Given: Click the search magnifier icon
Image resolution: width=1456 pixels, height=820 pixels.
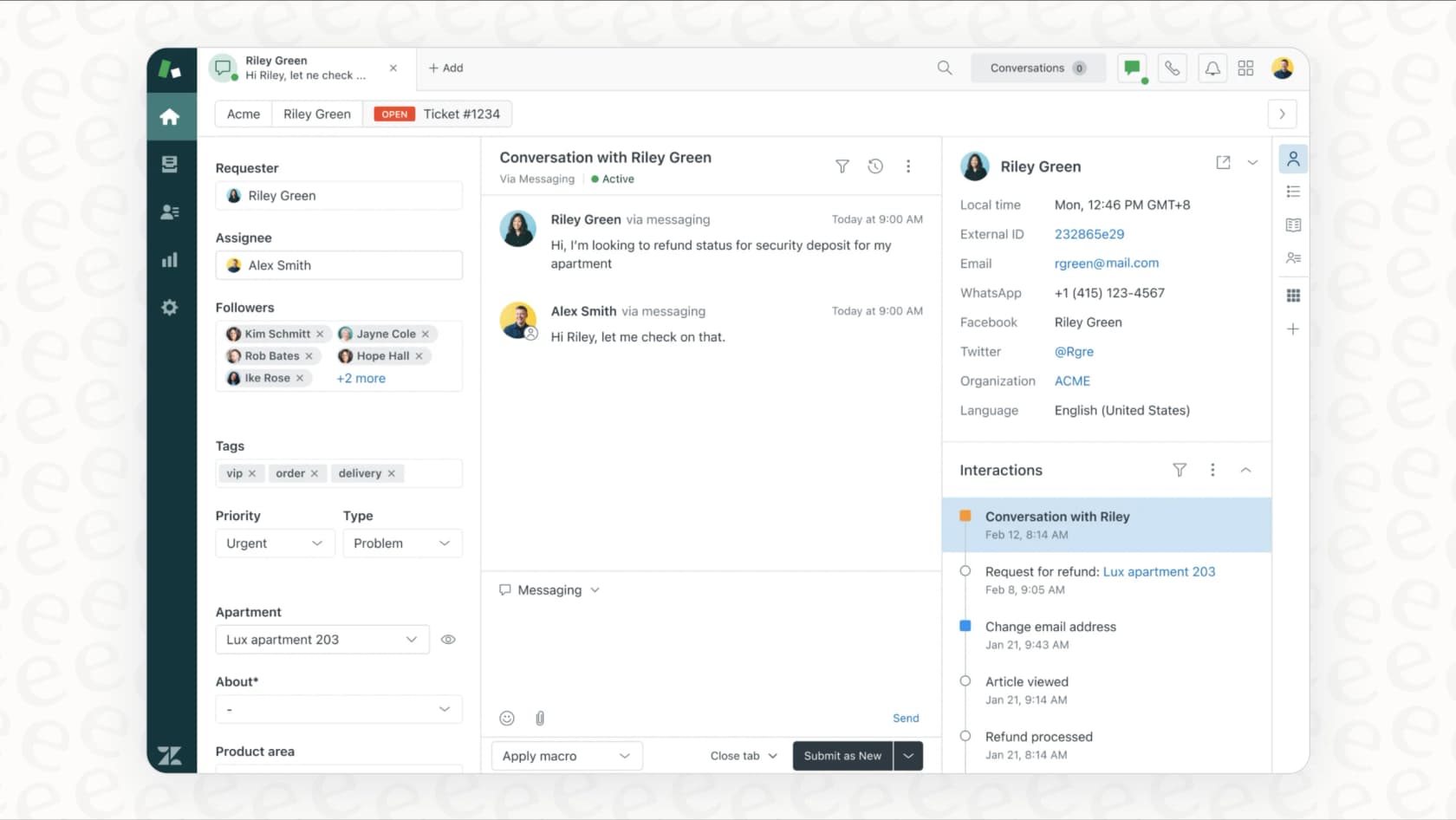Looking at the screenshot, I should [x=945, y=68].
